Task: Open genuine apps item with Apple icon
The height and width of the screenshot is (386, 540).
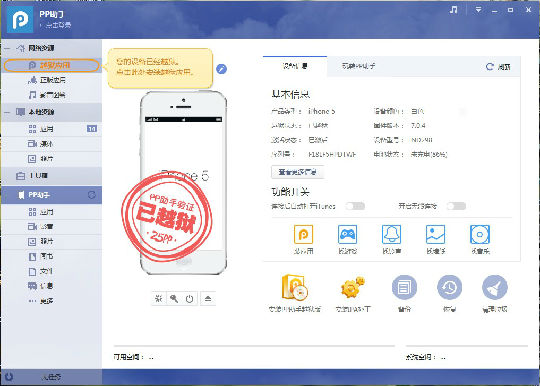Action: [x=52, y=80]
